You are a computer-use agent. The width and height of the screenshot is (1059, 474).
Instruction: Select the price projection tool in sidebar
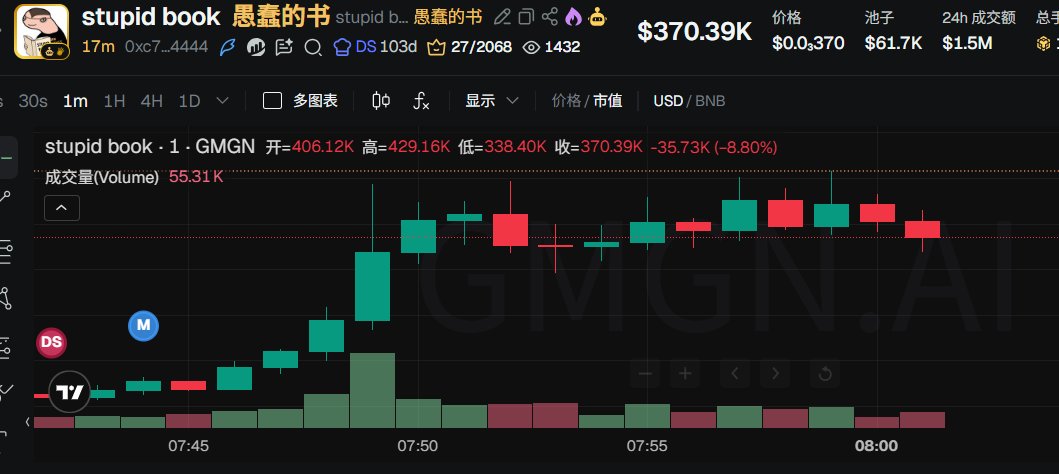[7, 348]
